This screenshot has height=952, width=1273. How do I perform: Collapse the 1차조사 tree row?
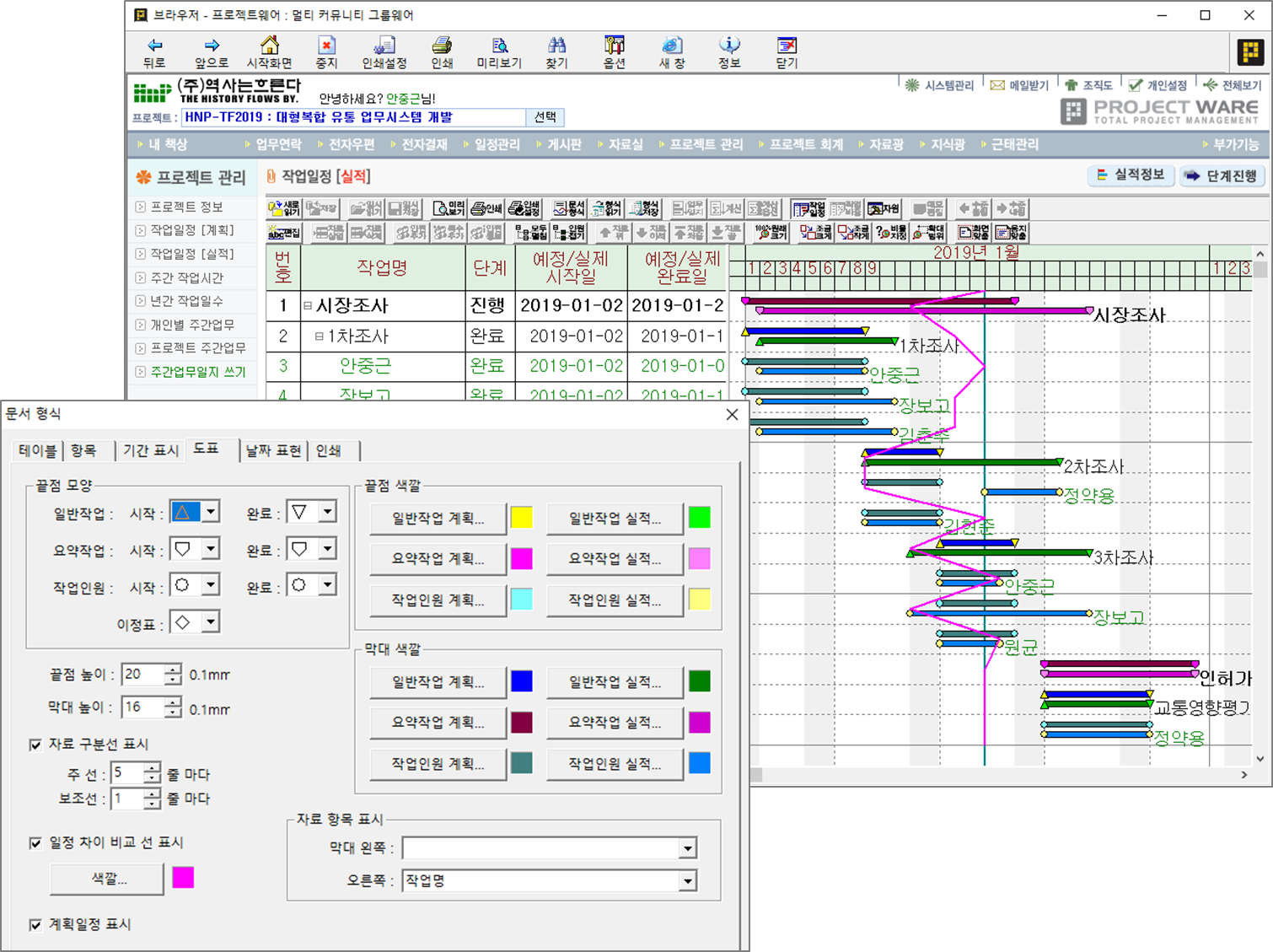click(320, 336)
